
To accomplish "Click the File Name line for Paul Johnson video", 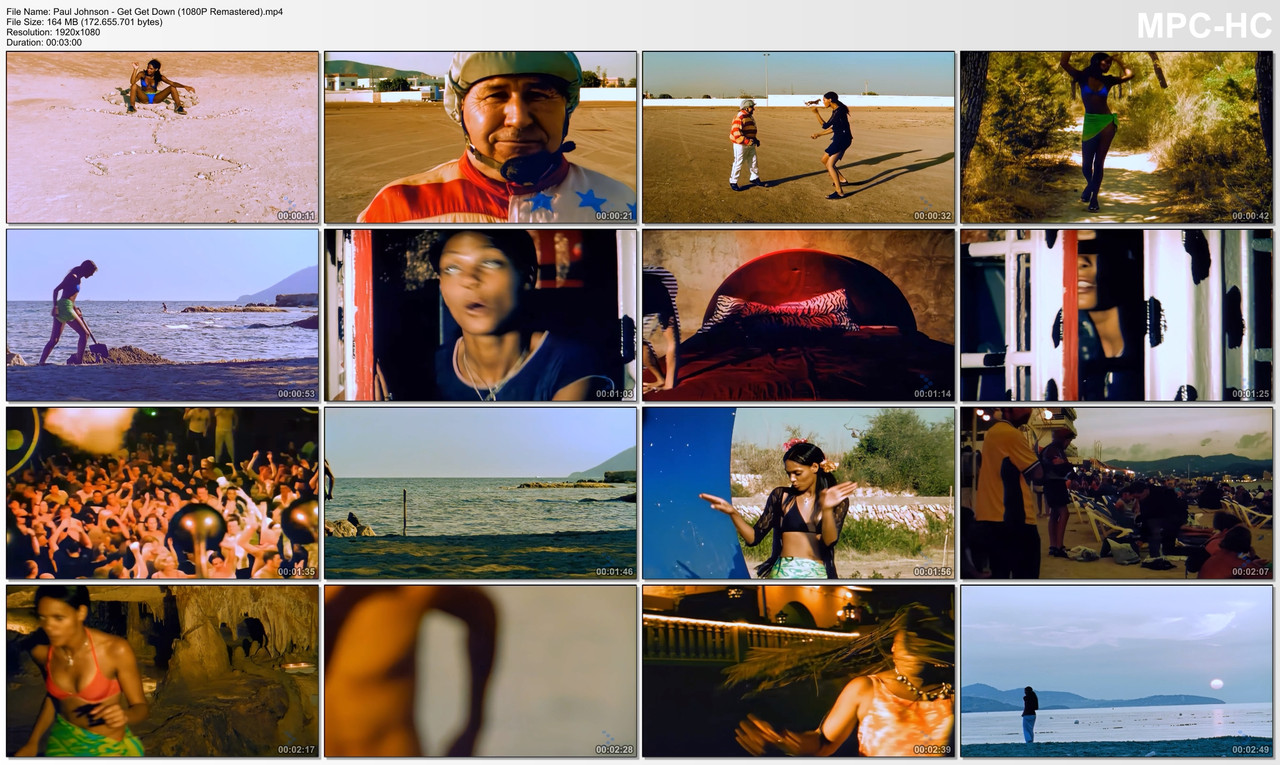I will coord(144,12).
